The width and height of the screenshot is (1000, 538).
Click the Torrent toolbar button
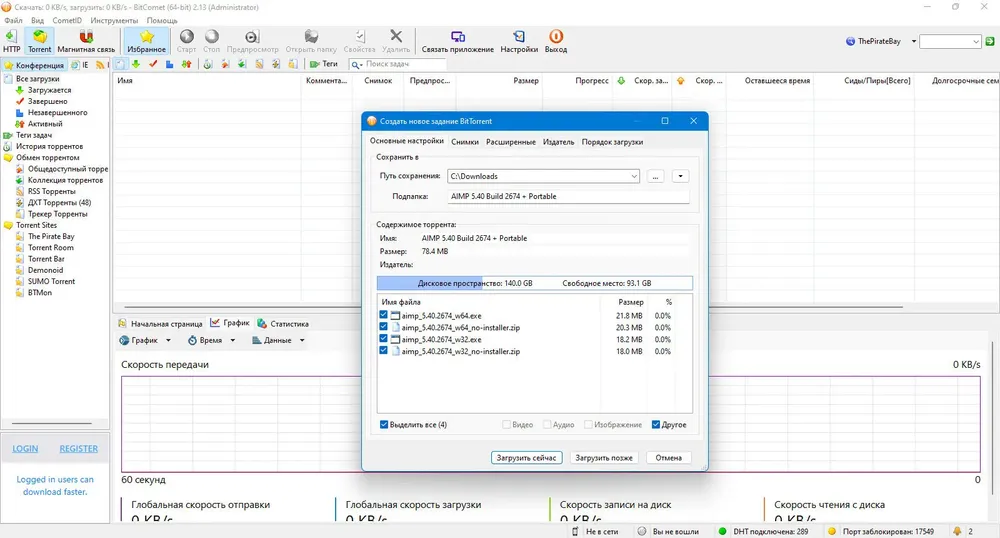[x=39, y=41]
